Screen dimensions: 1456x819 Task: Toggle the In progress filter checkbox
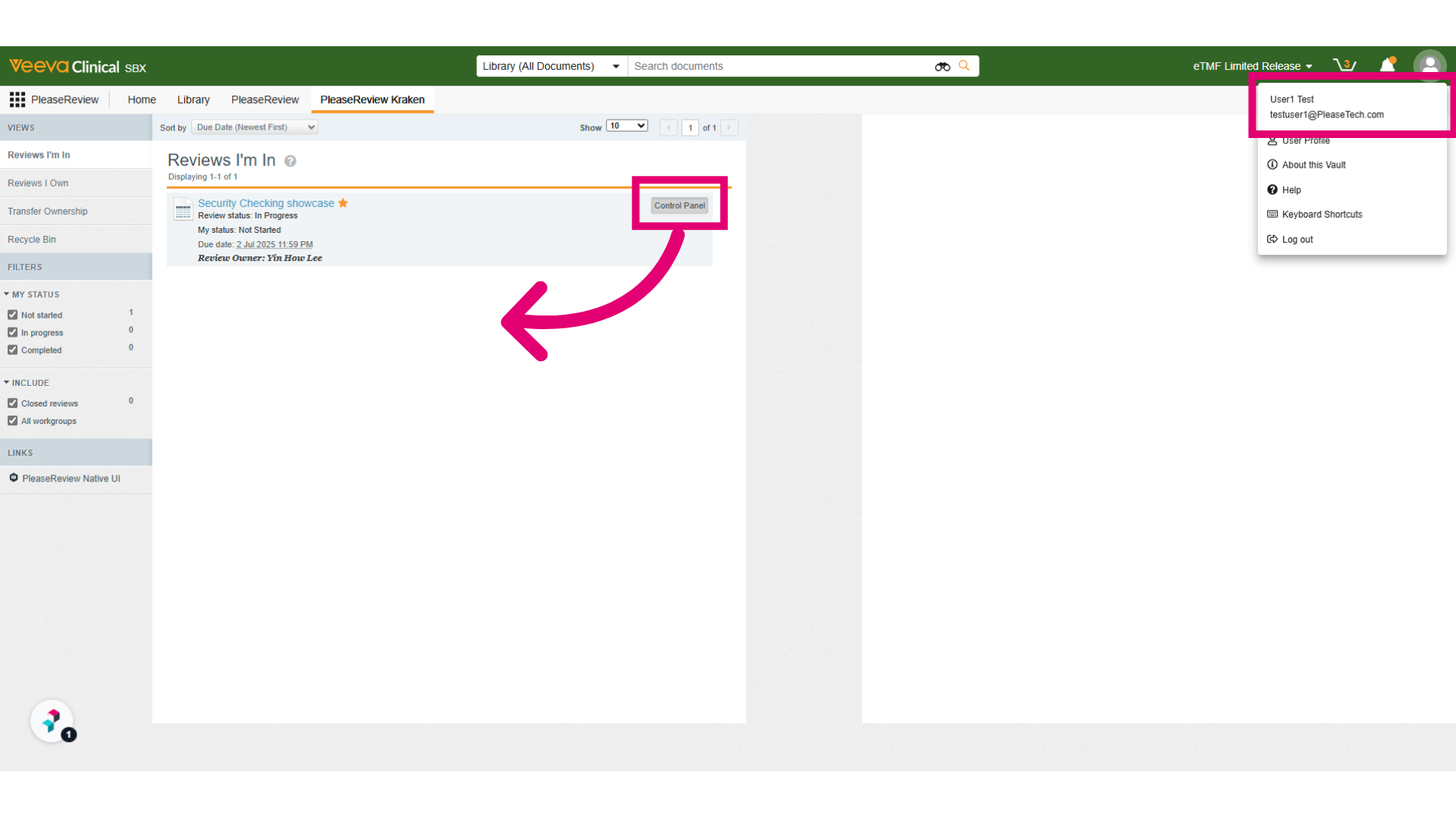pos(13,332)
